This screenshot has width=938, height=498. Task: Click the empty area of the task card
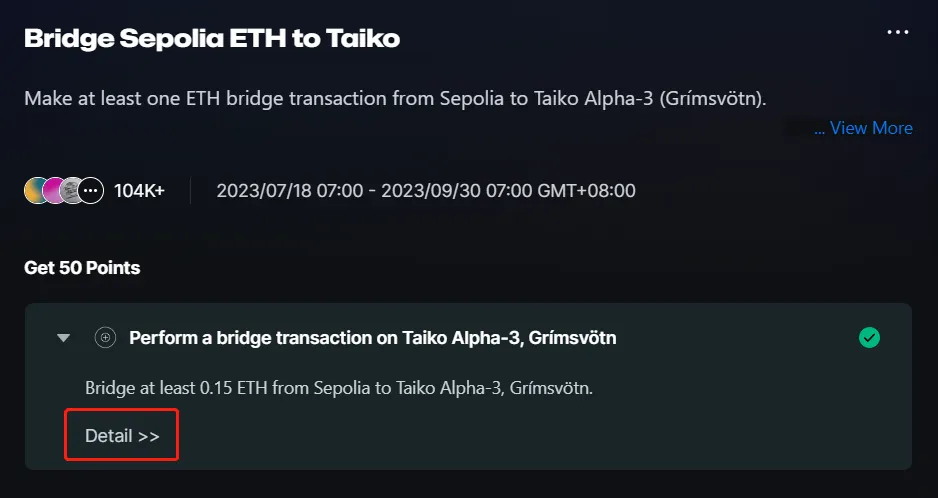click(x=538, y=434)
